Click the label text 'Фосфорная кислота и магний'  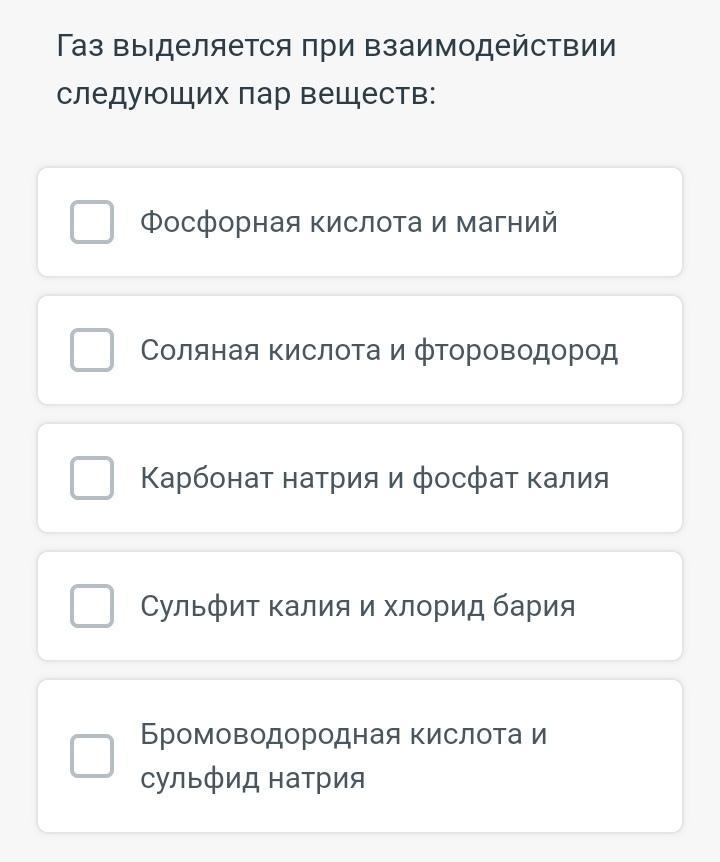click(348, 222)
